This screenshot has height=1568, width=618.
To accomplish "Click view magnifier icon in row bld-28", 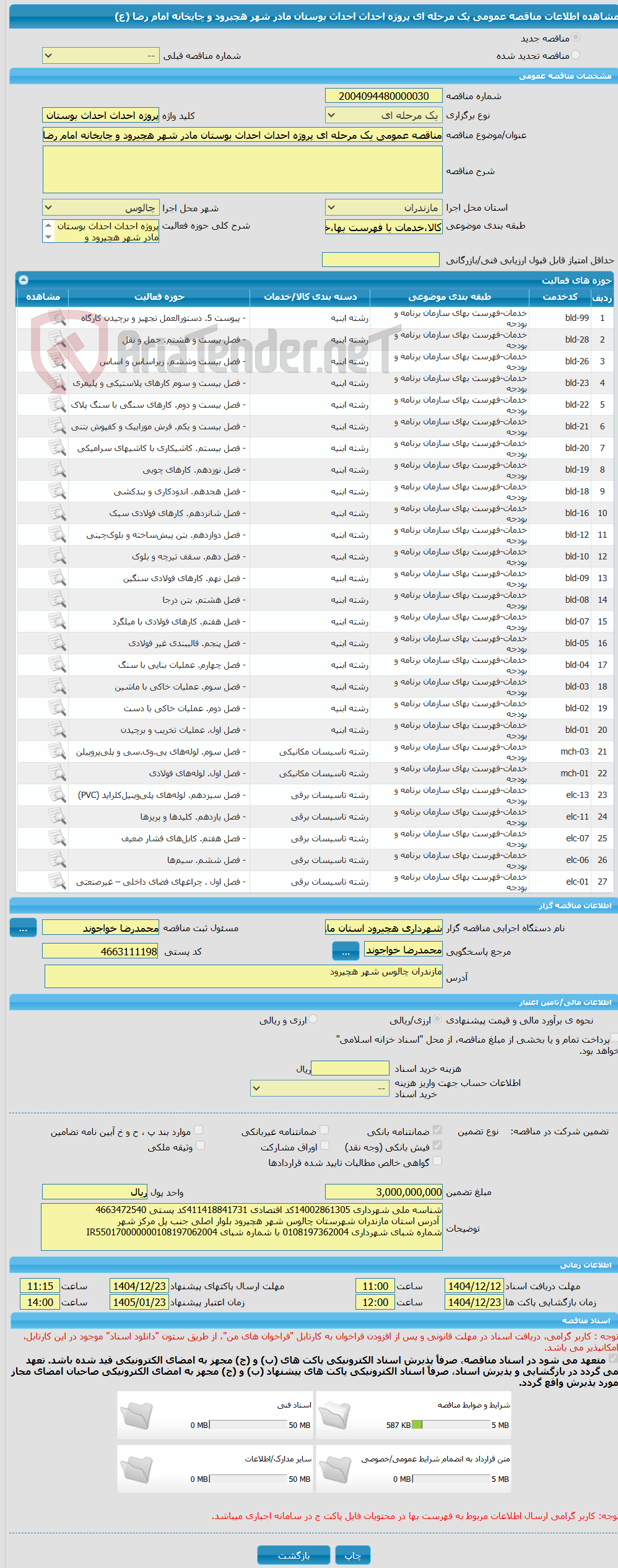I will (57, 339).
